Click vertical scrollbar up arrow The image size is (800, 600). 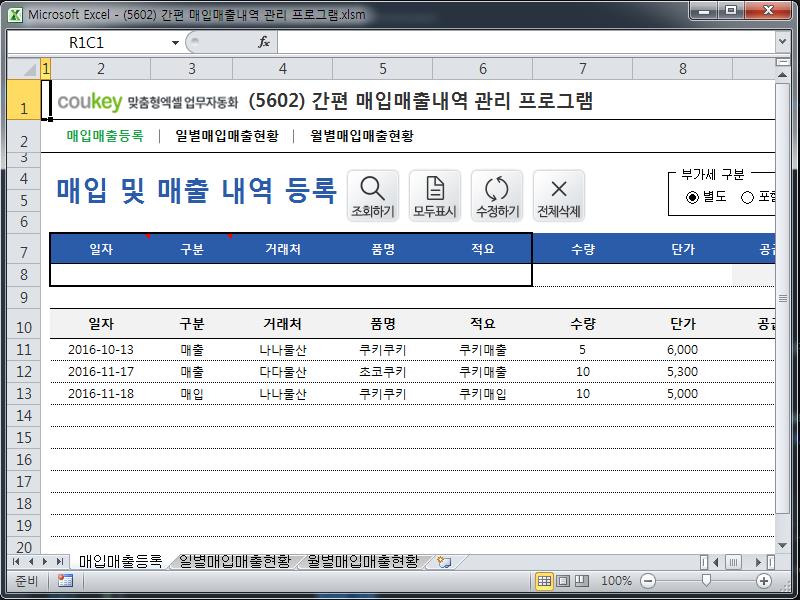tap(782, 75)
